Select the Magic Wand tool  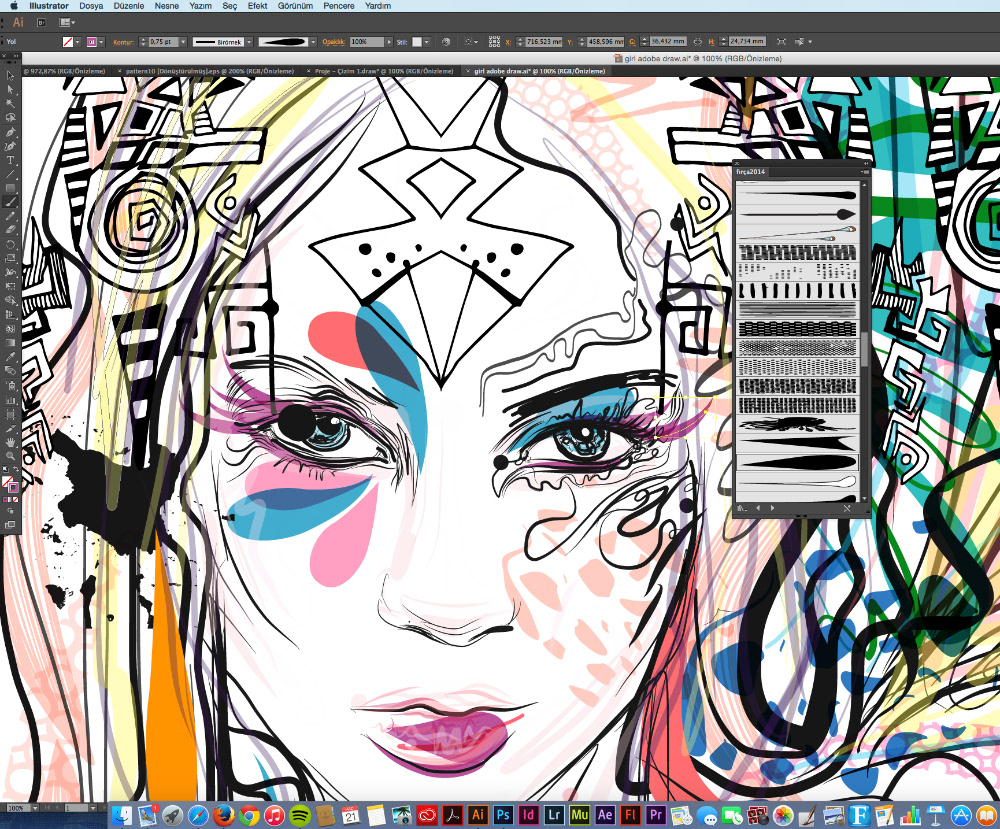click(x=10, y=103)
